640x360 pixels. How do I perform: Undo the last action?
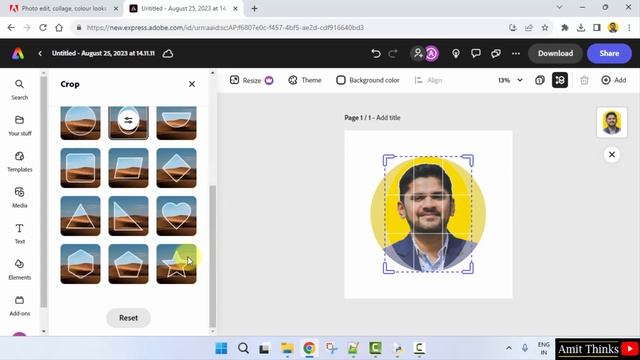coord(376,53)
